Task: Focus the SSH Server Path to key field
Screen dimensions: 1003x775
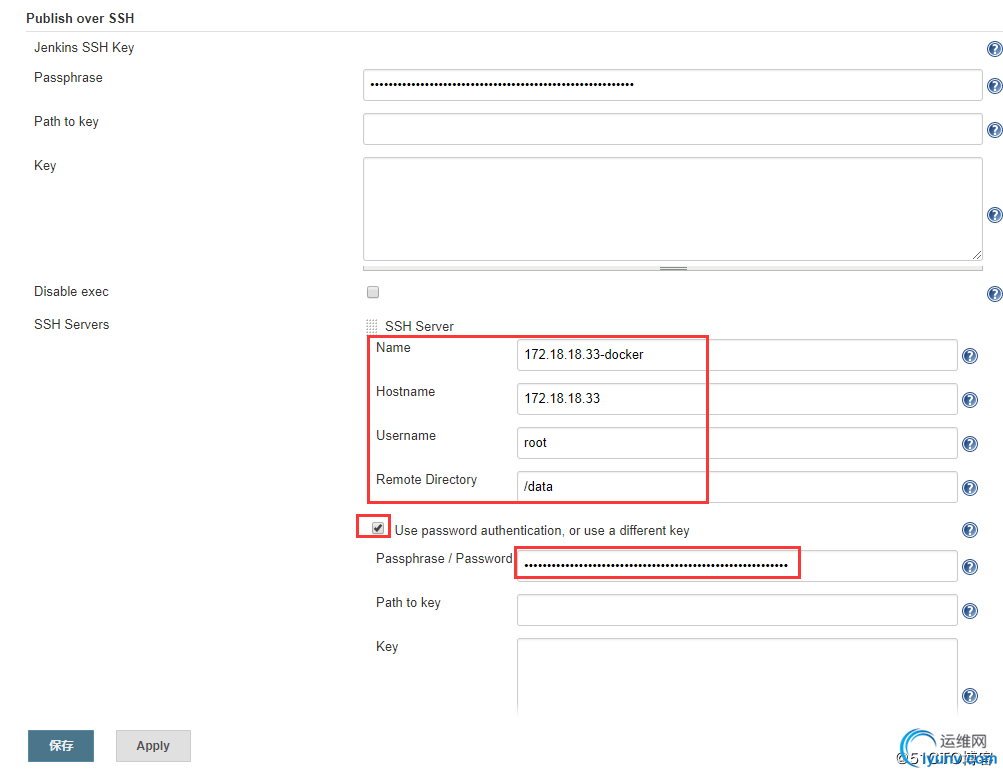Action: click(x=737, y=610)
